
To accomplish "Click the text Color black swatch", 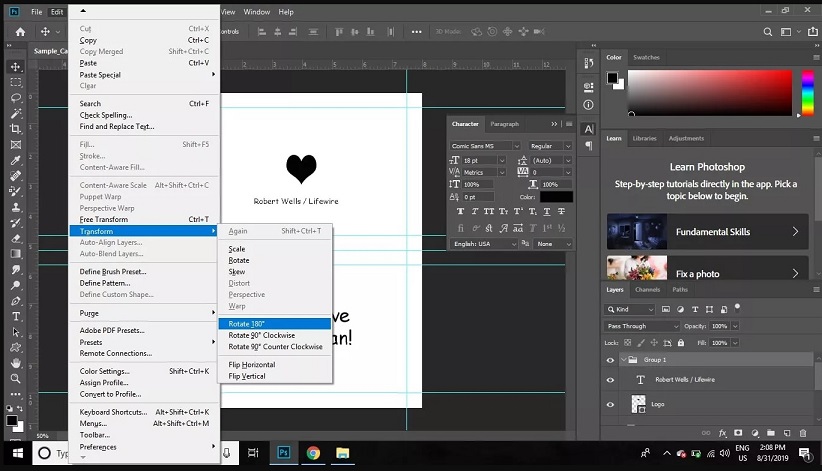I will [556, 197].
